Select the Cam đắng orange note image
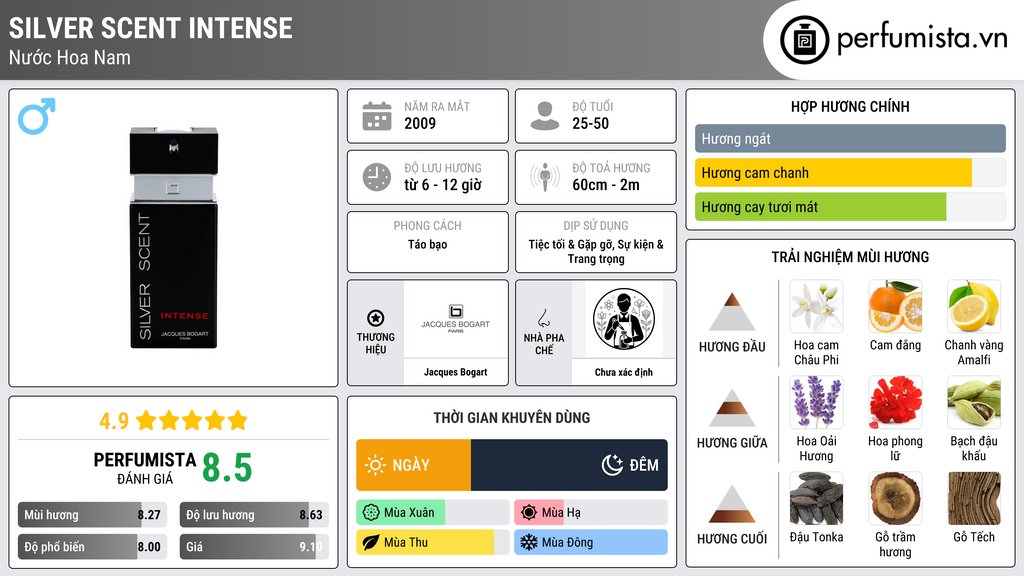The image size is (1024, 576). click(895, 306)
